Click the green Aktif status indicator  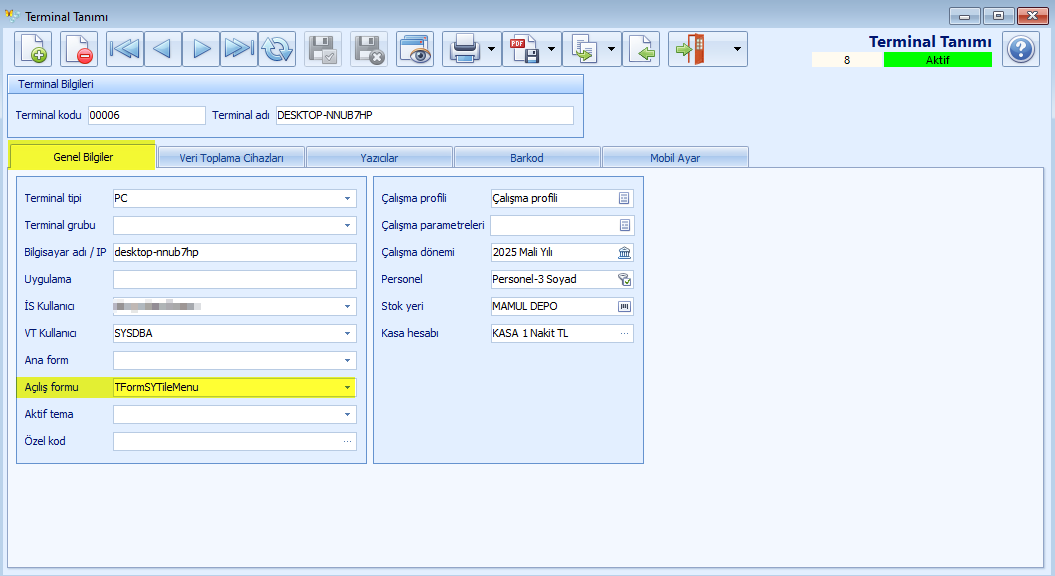point(937,60)
